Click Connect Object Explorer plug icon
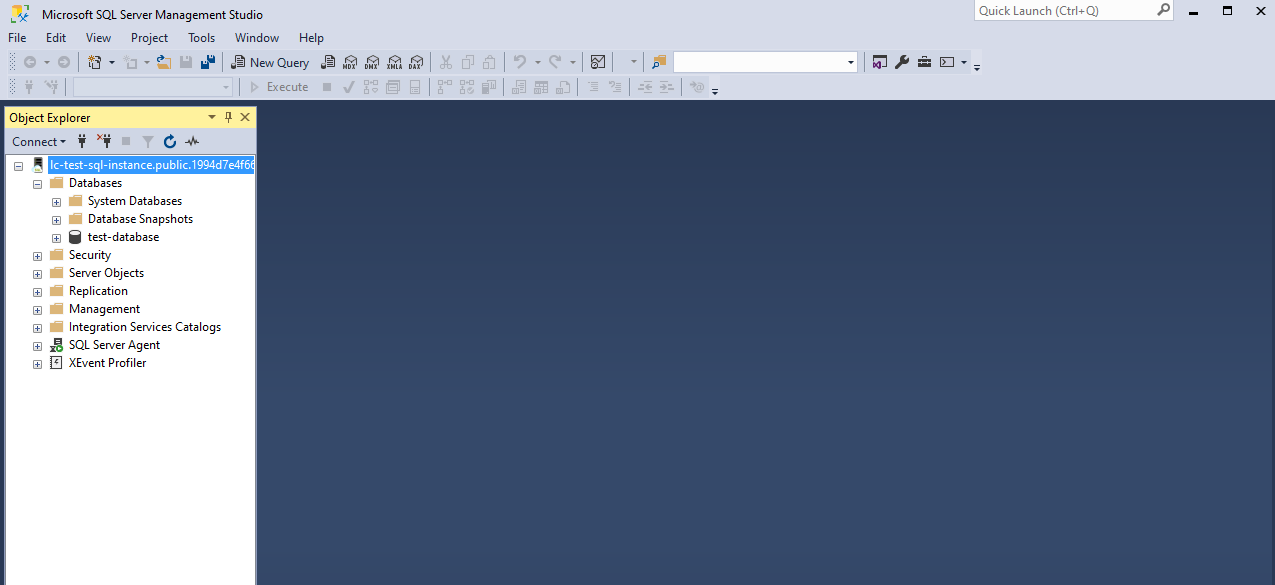 click(83, 141)
